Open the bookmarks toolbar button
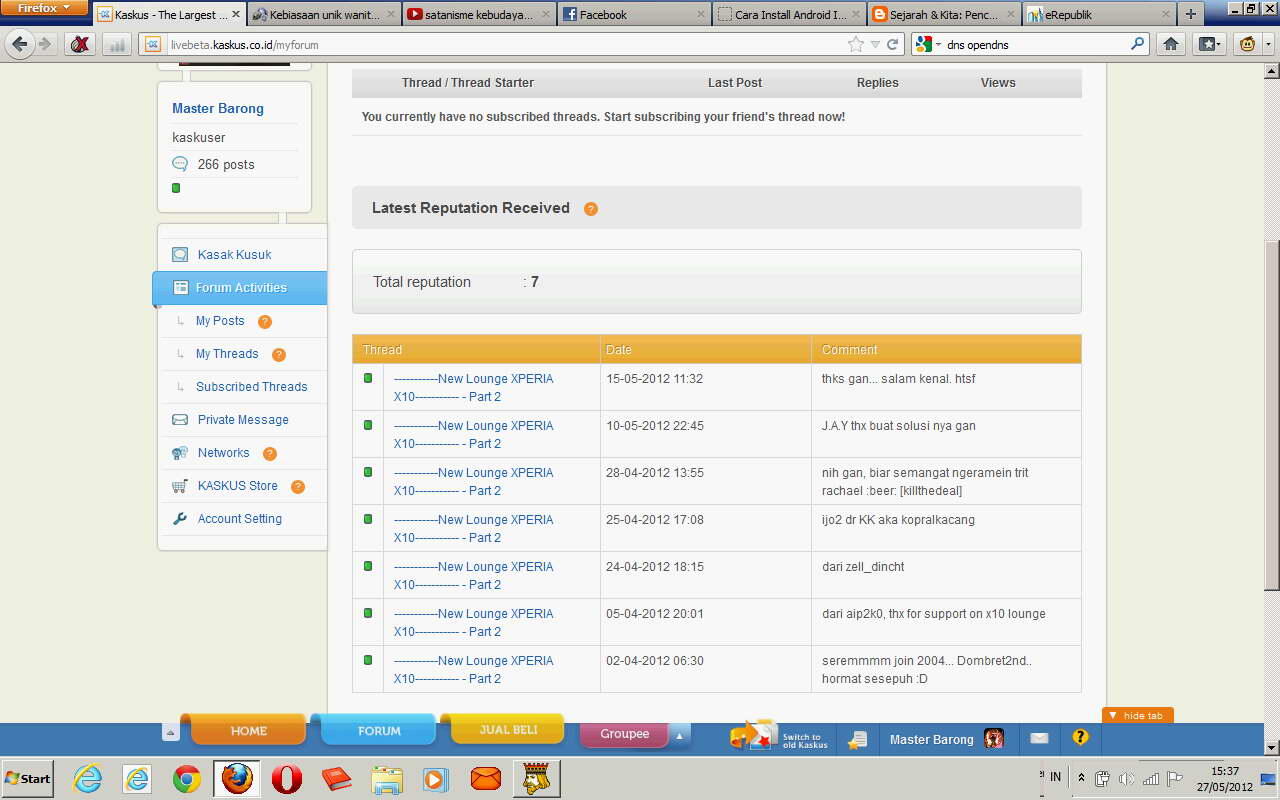Image resolution: width=1280 pixels, height=800 pixels. click(1209, 44)
